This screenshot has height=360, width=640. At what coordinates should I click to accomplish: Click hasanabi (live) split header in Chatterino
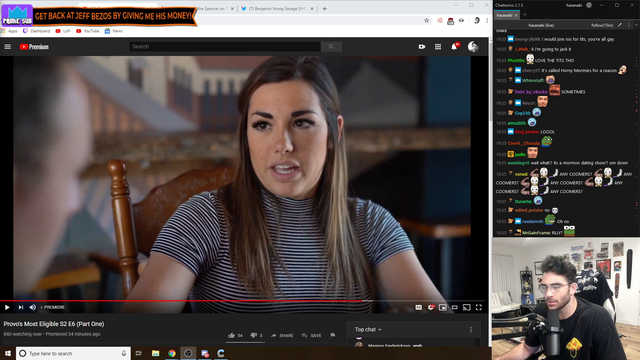coord(541,25)
